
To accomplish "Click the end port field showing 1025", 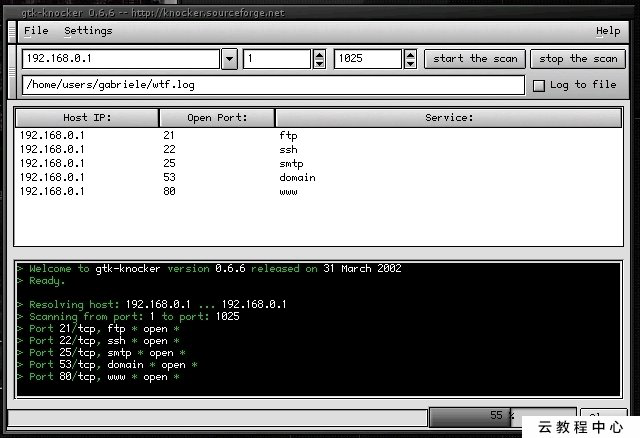I will tap(368, 59).
